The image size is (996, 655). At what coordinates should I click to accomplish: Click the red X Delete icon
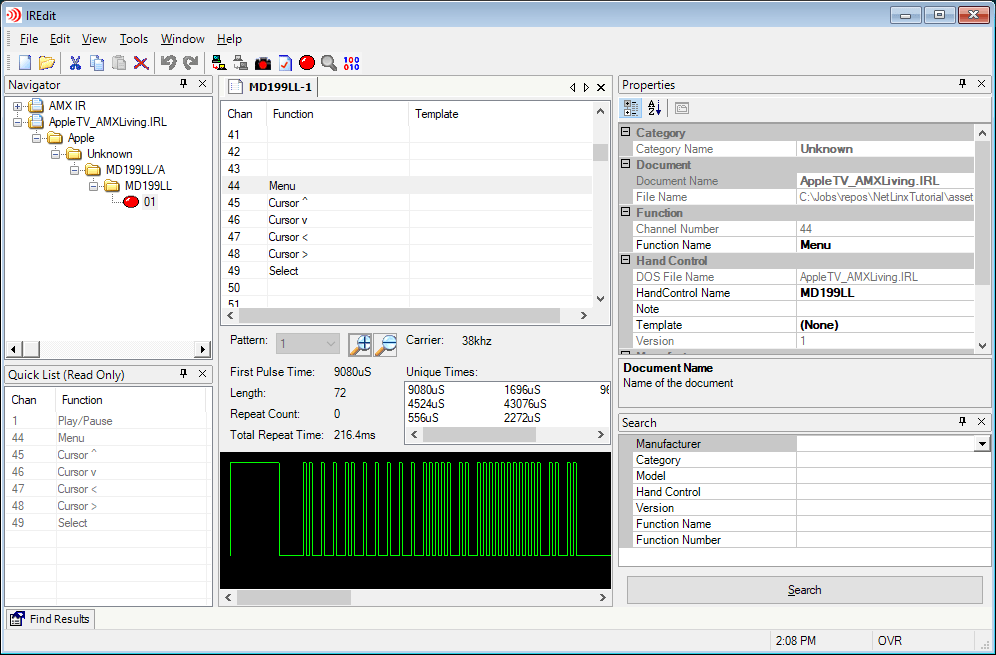coord(141,63)
